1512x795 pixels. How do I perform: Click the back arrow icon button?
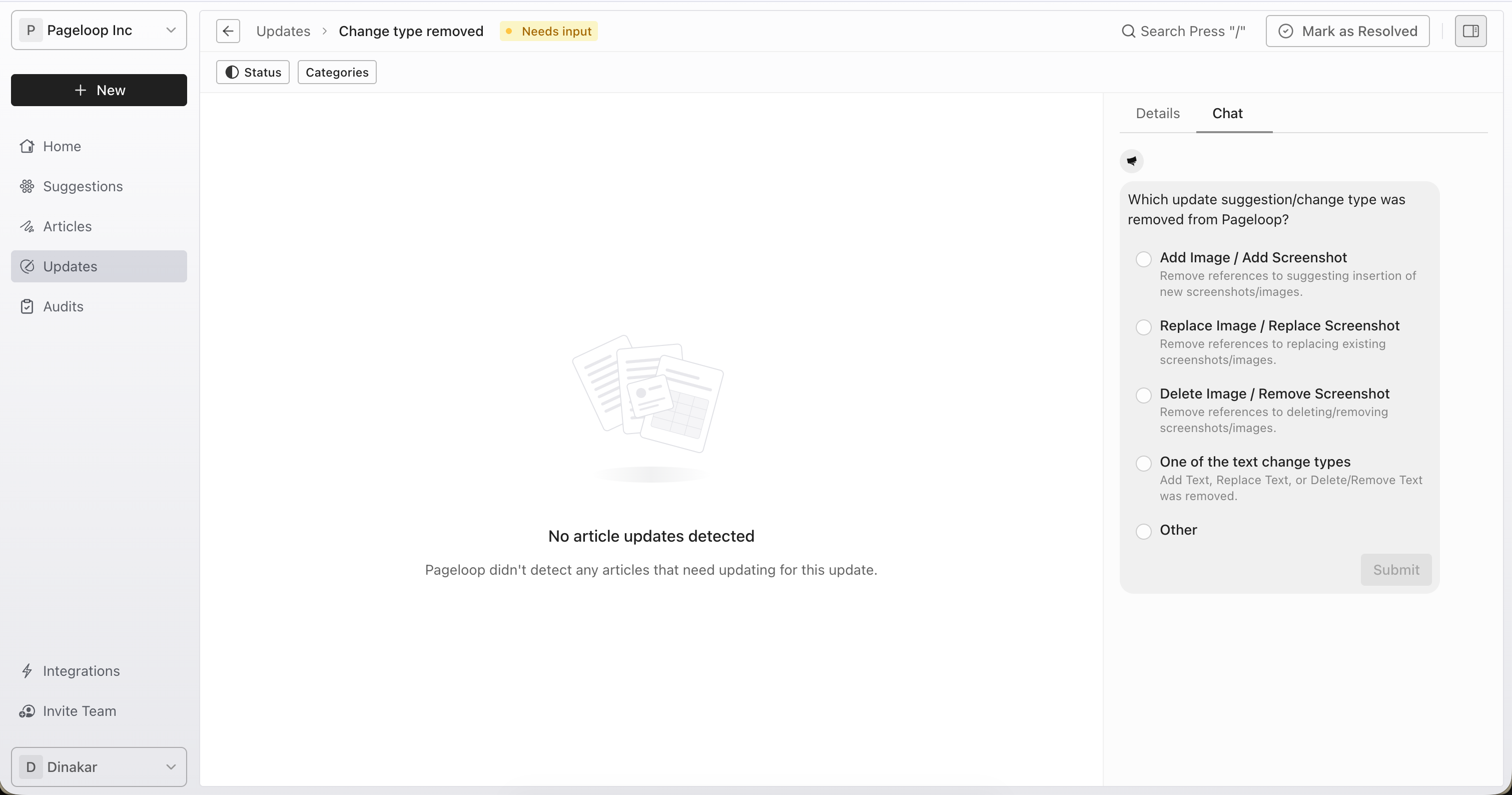228,31
